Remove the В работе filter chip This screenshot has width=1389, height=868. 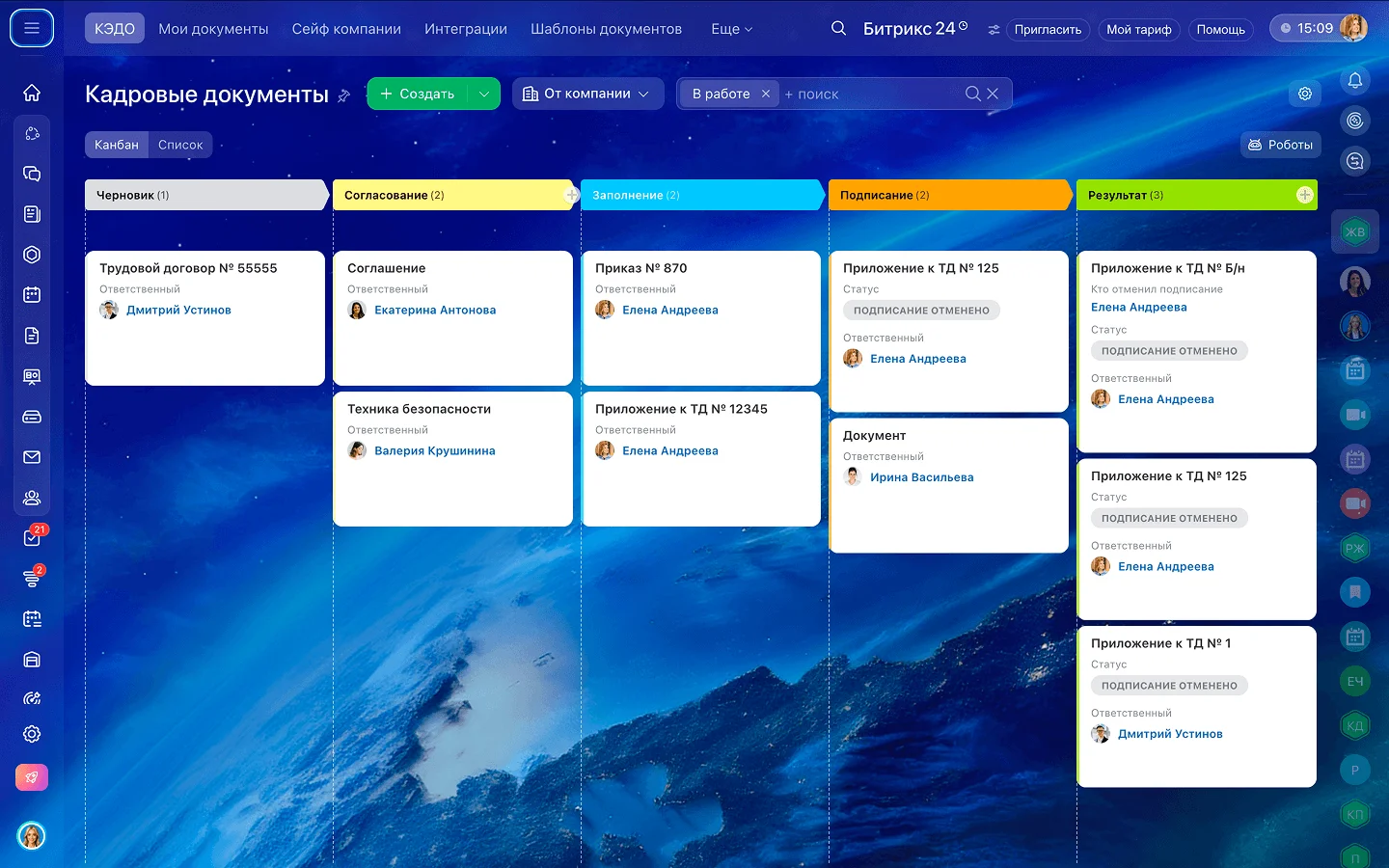pyautogui.click(x=766, y=94)
